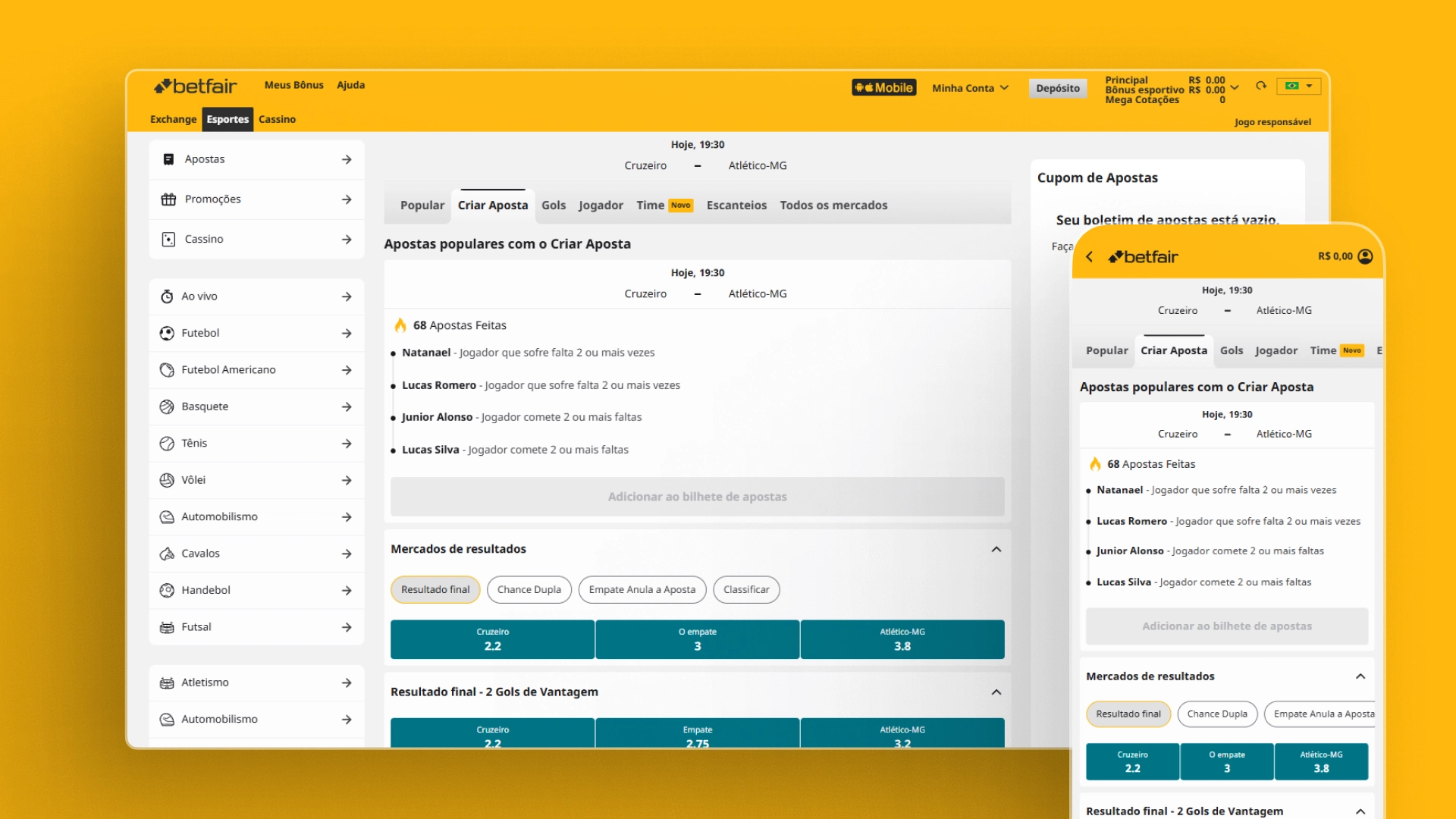Open the Brazil flag language dropdown
The image size is (1456, 819).
(1299, 86)
